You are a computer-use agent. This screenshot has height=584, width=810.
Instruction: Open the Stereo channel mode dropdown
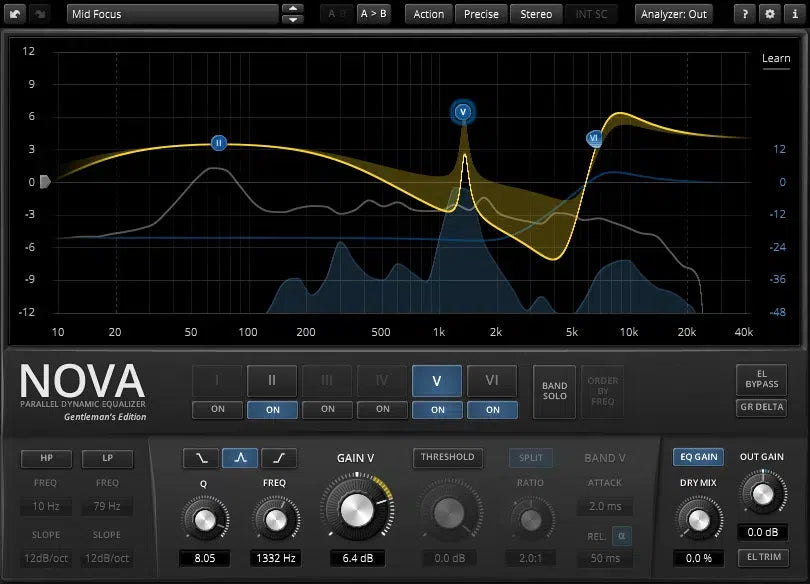click(x=536, y=14)
